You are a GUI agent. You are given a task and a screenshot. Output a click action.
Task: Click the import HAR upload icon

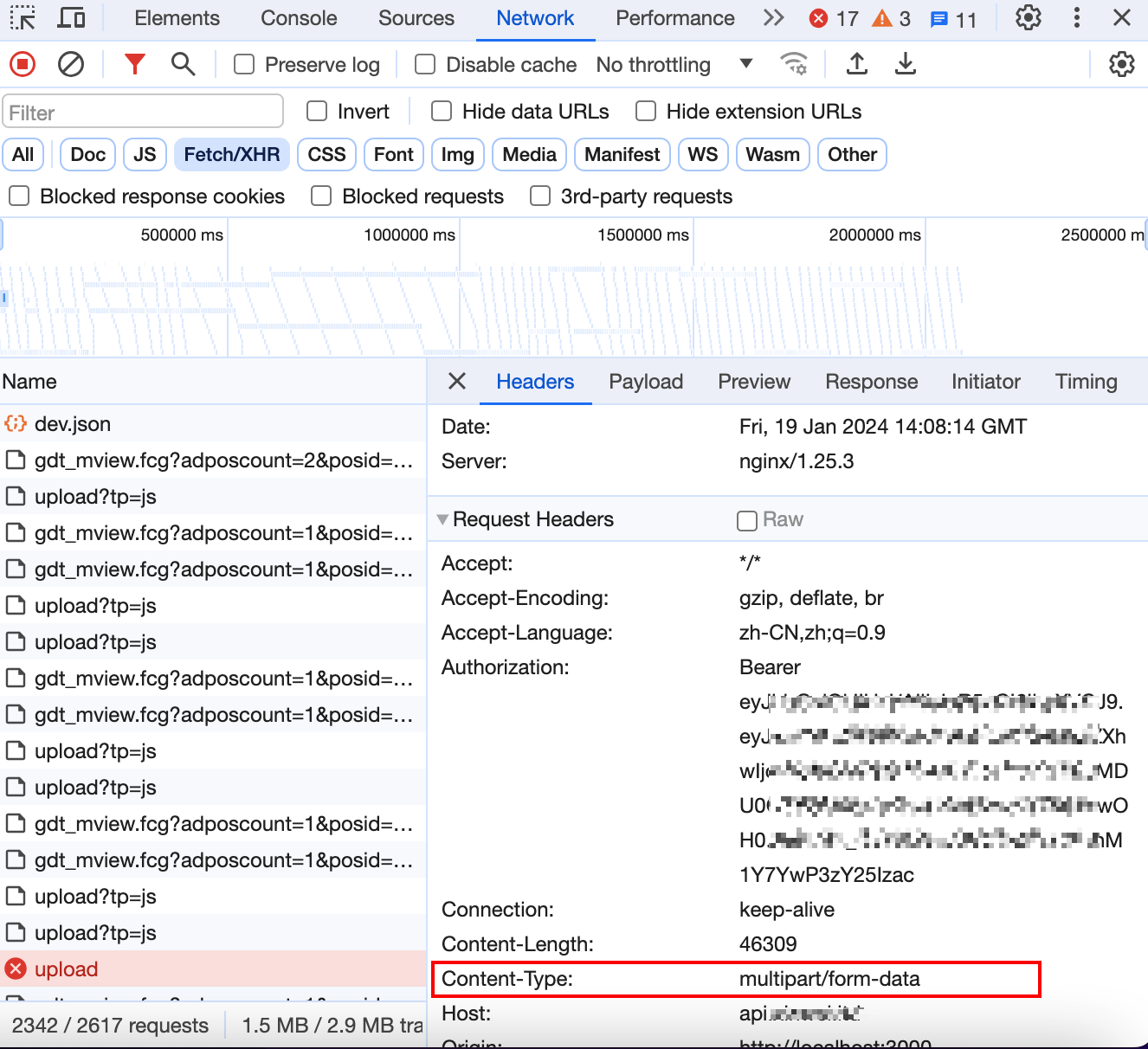pyautogui.click(x=856, y=64)
